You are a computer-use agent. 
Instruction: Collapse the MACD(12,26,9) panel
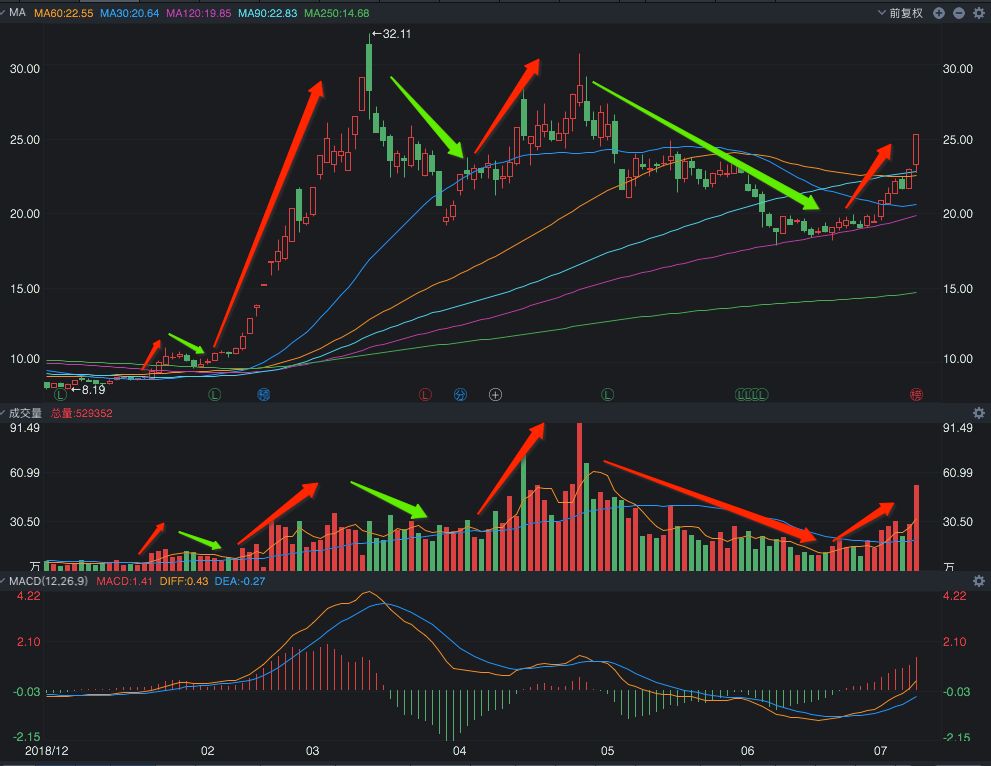coord(3,580)
